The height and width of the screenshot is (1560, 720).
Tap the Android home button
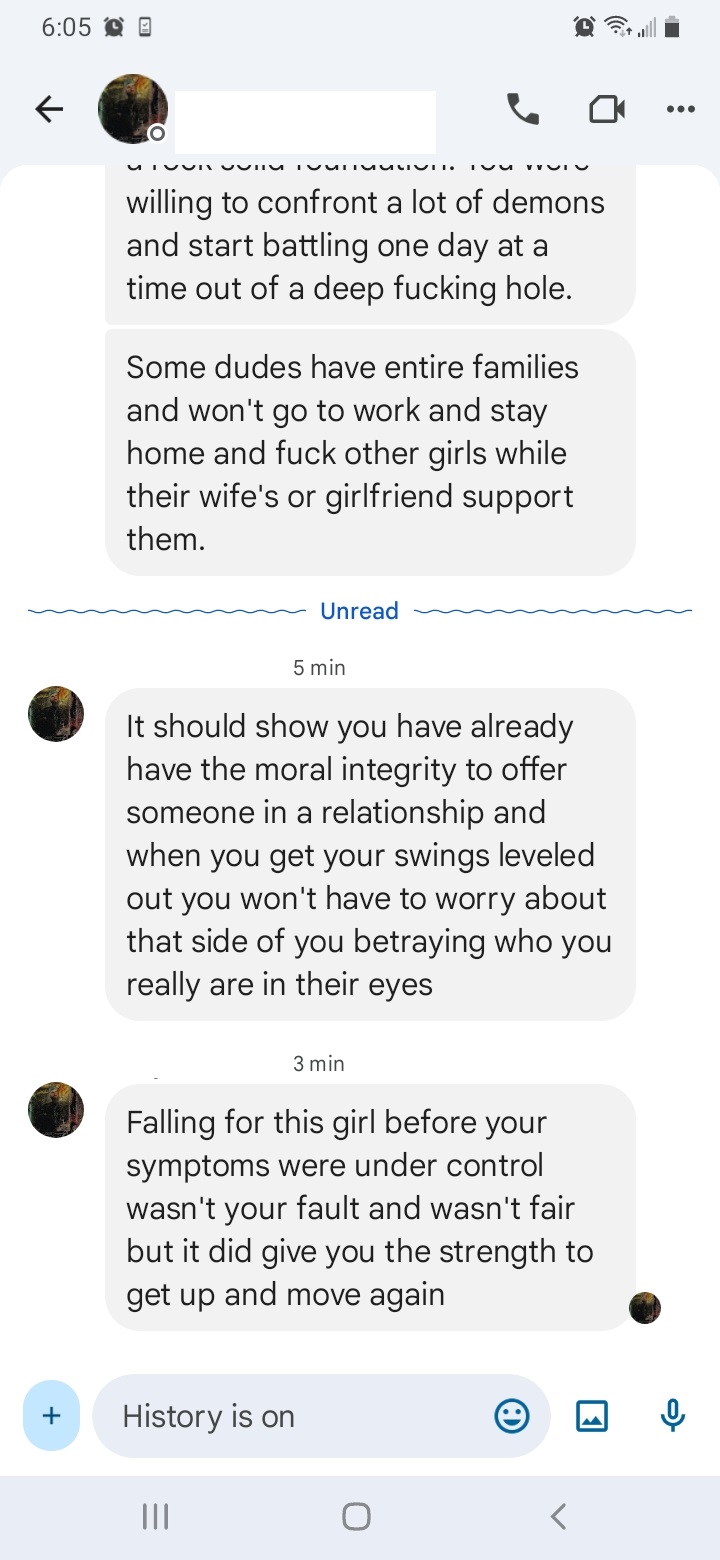point(357,1517)
